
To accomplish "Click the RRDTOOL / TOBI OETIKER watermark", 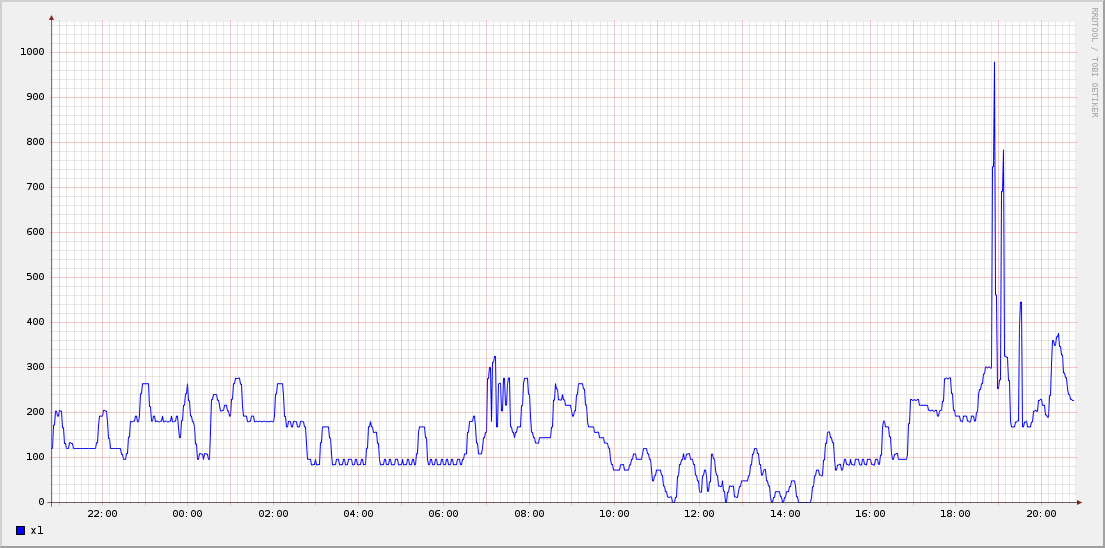I will coord(1094,62).
